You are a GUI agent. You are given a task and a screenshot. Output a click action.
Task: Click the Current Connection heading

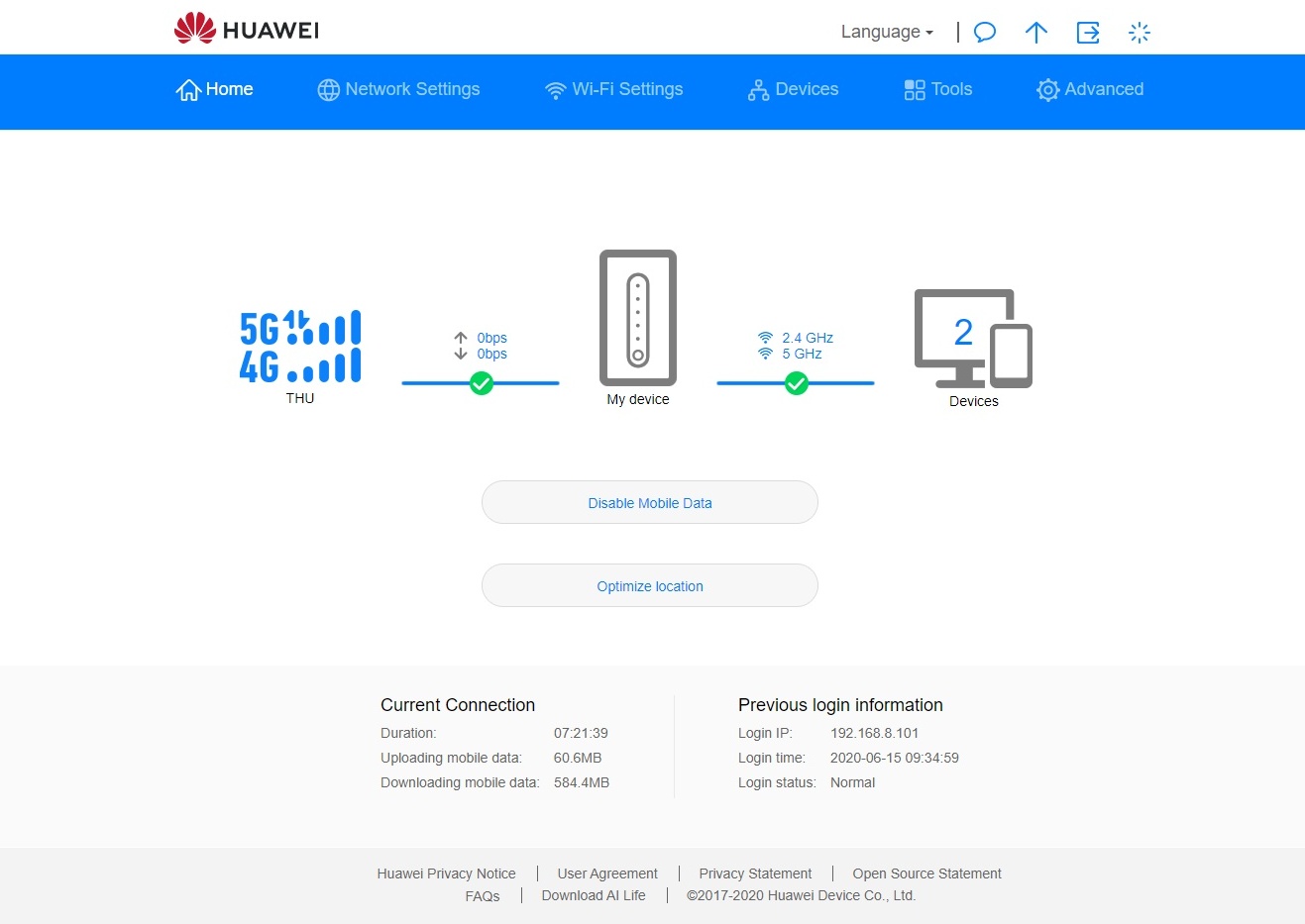point(458,705)
